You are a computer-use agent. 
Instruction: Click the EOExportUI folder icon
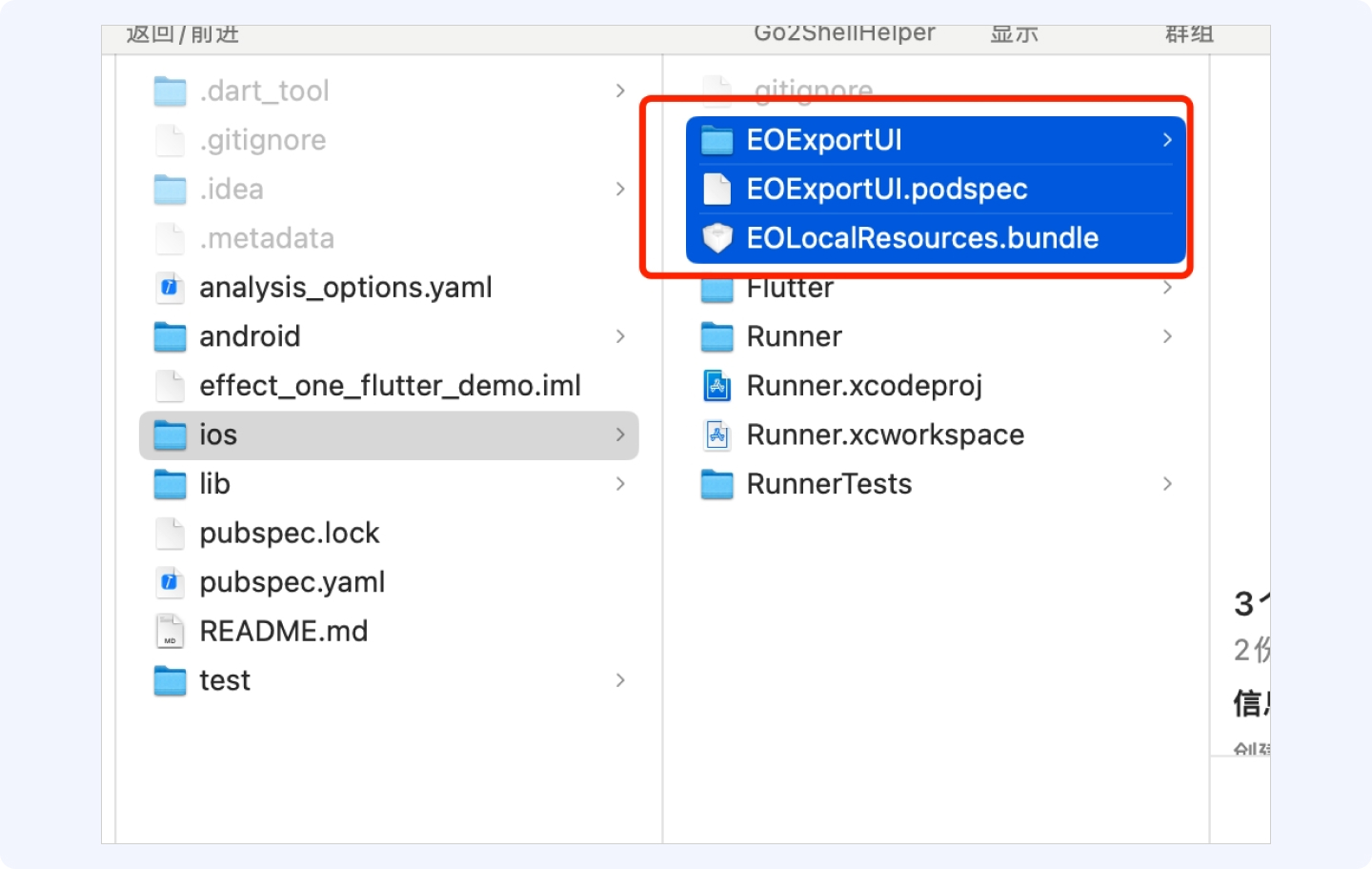coord(717,141)
